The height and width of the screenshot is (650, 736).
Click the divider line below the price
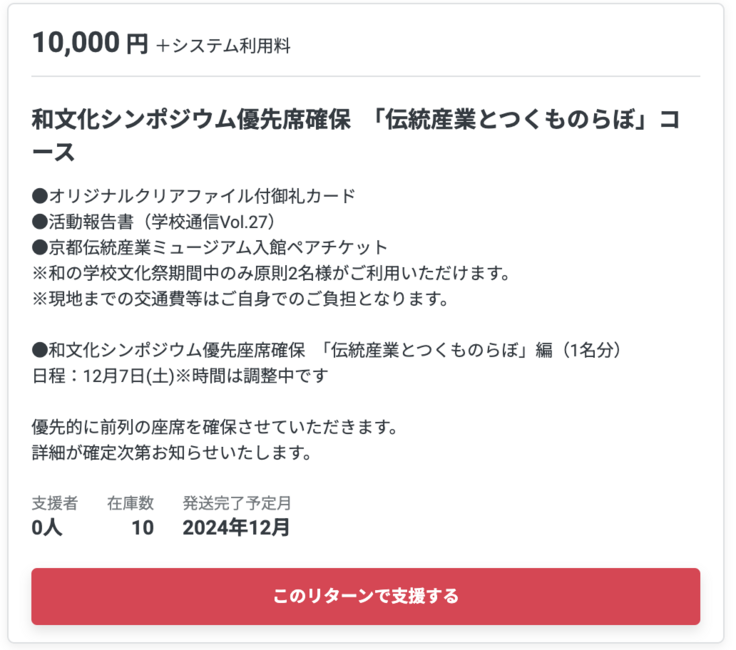tap(366, 76)
